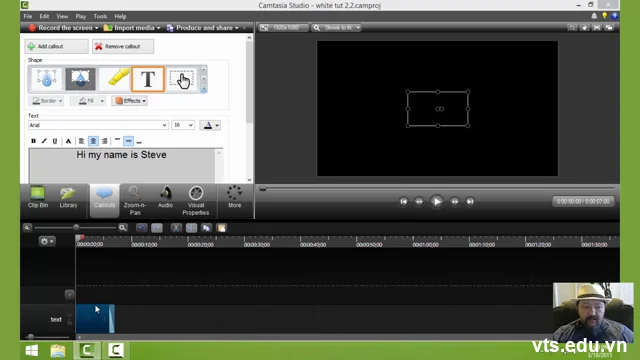The width and height of the screenshot is (640, 360).
Task: Open the Library tab
Action: (68, 198)
